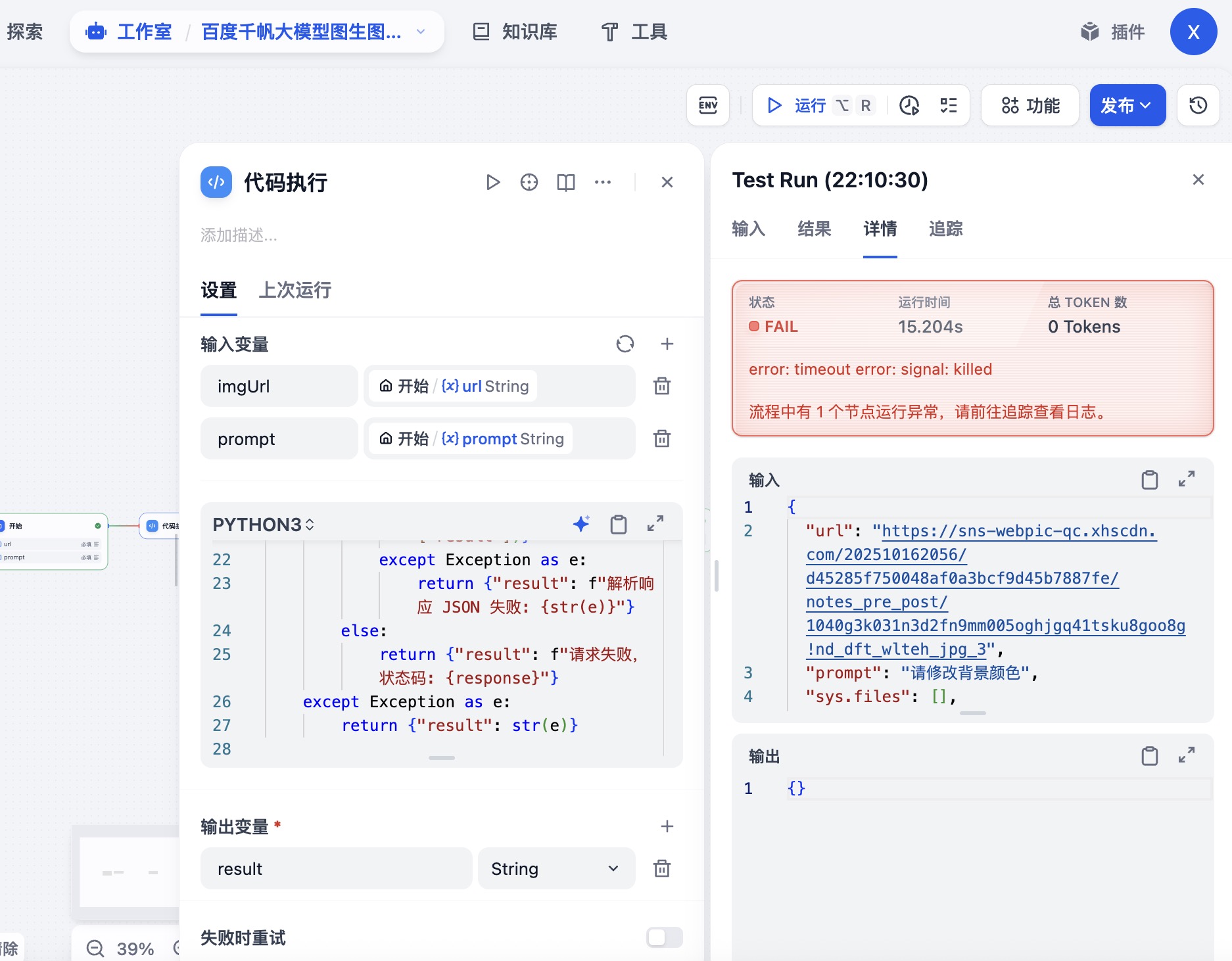The image size is (1232, 961).
Task: Copy the Python code with clipboard icon
Action: point(618,524)
